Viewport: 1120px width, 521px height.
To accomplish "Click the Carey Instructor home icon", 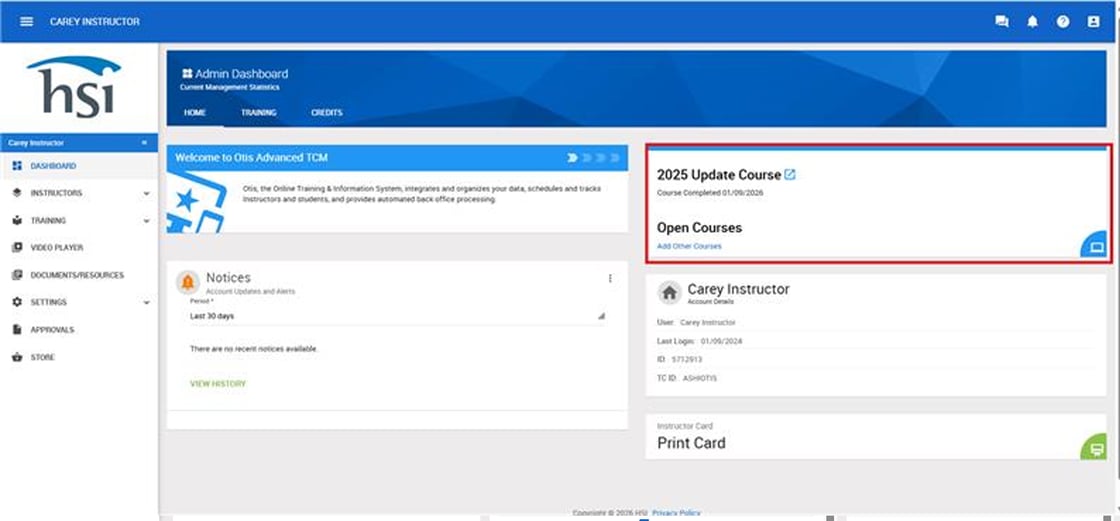I will tap(669, 292).
